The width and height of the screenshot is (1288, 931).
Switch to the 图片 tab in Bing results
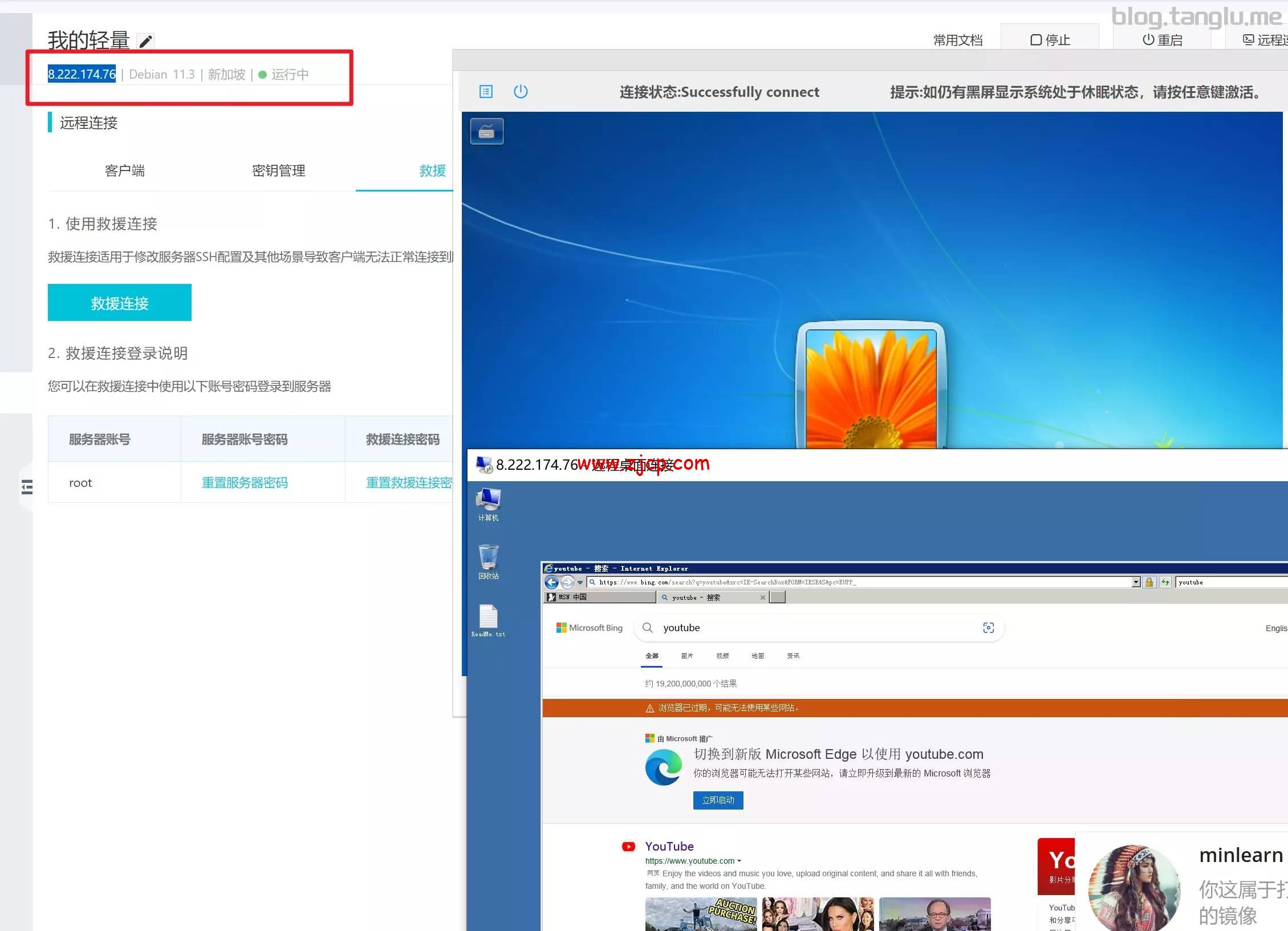[687, 656]
